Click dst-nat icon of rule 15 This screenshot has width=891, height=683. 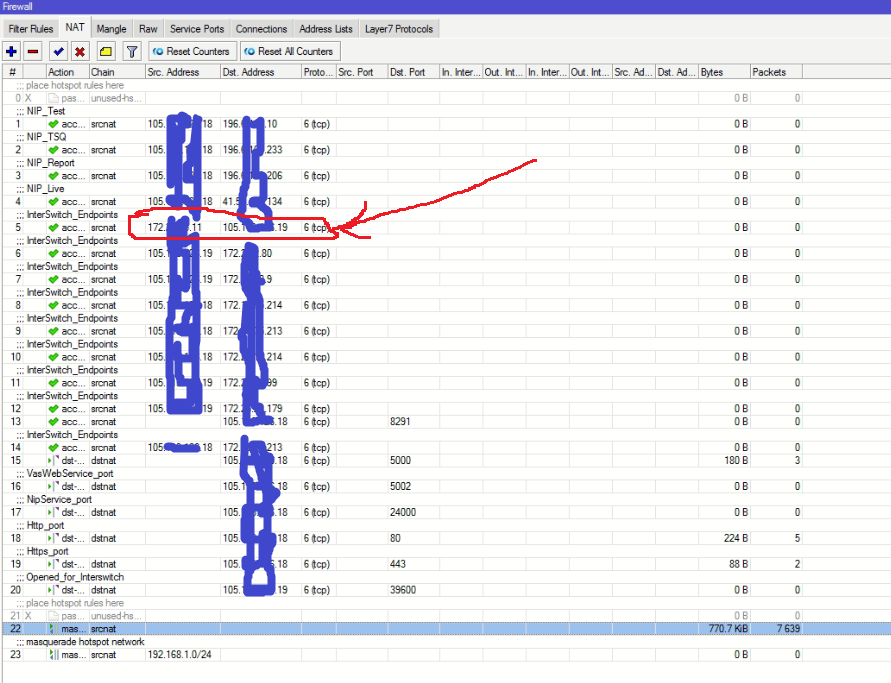[x=53, y=460]
